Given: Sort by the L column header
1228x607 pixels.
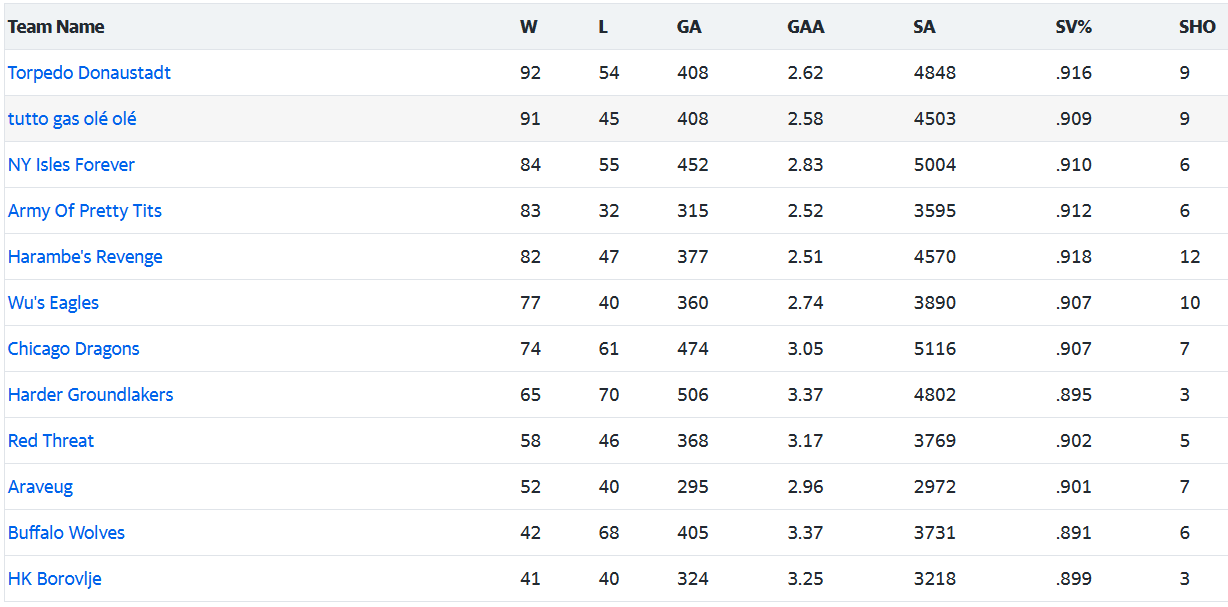Looking at the screenshot, I should (603, 27).
